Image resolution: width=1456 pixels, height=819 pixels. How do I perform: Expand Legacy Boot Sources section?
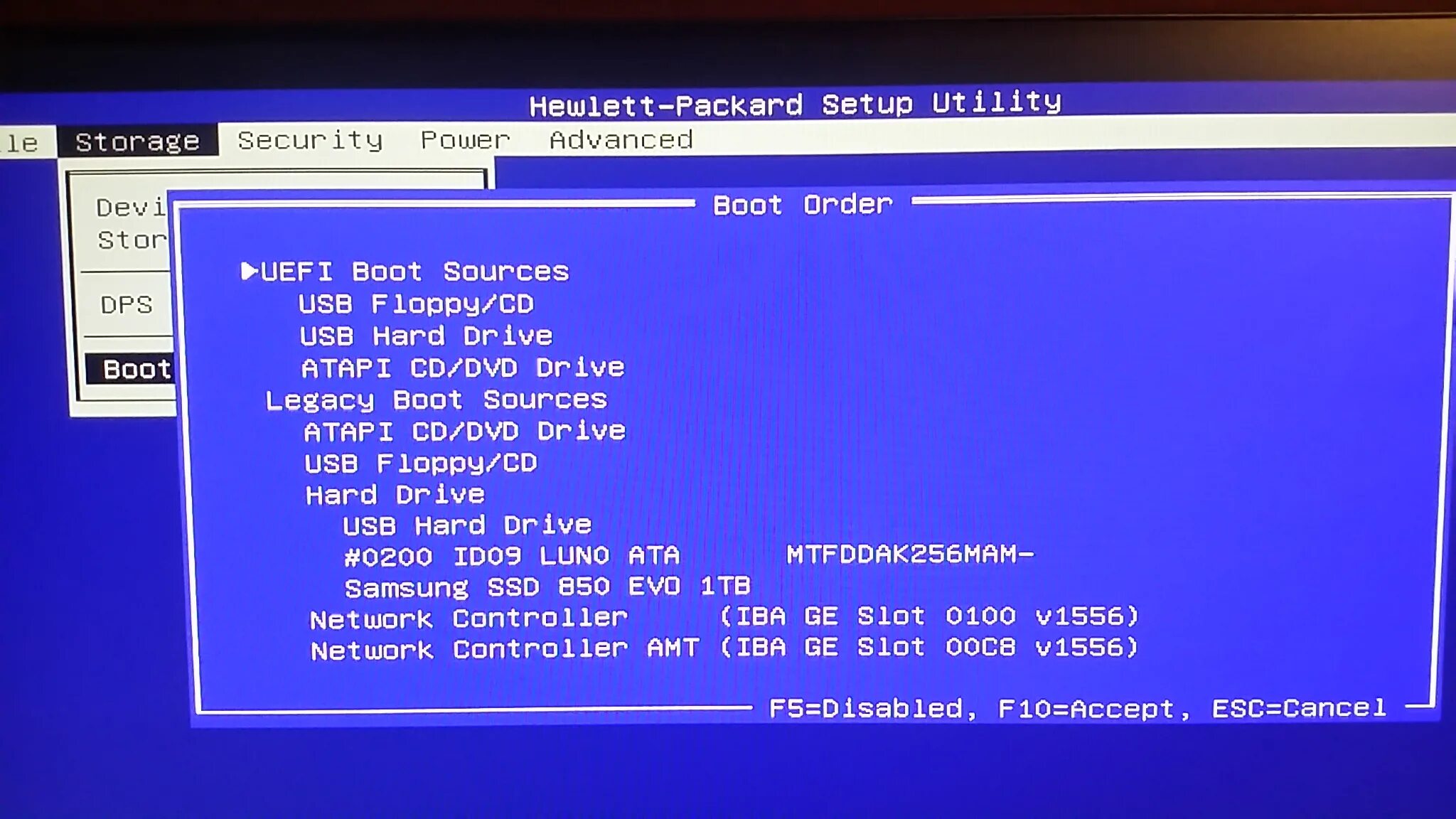coord(436,399)
